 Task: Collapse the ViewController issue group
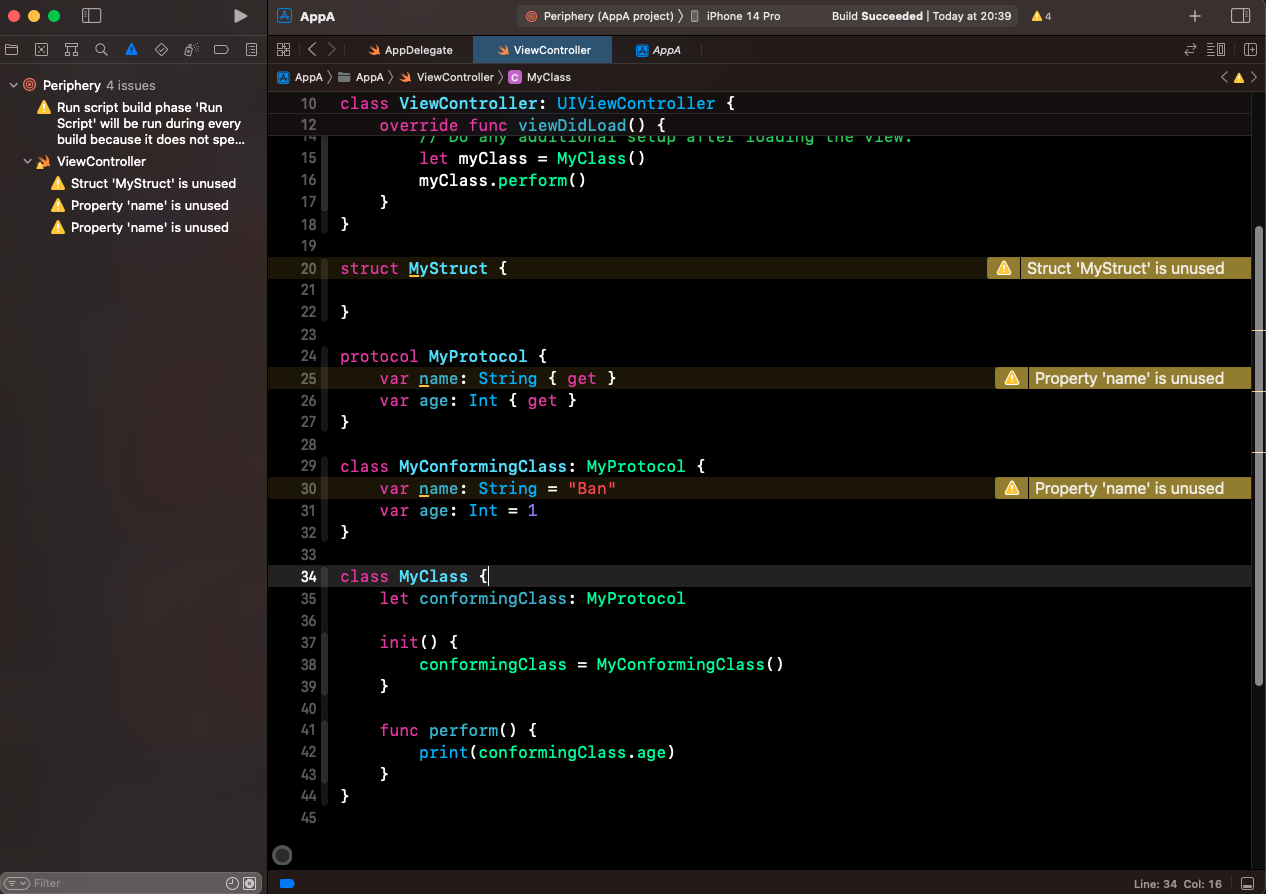pos(27,161)
